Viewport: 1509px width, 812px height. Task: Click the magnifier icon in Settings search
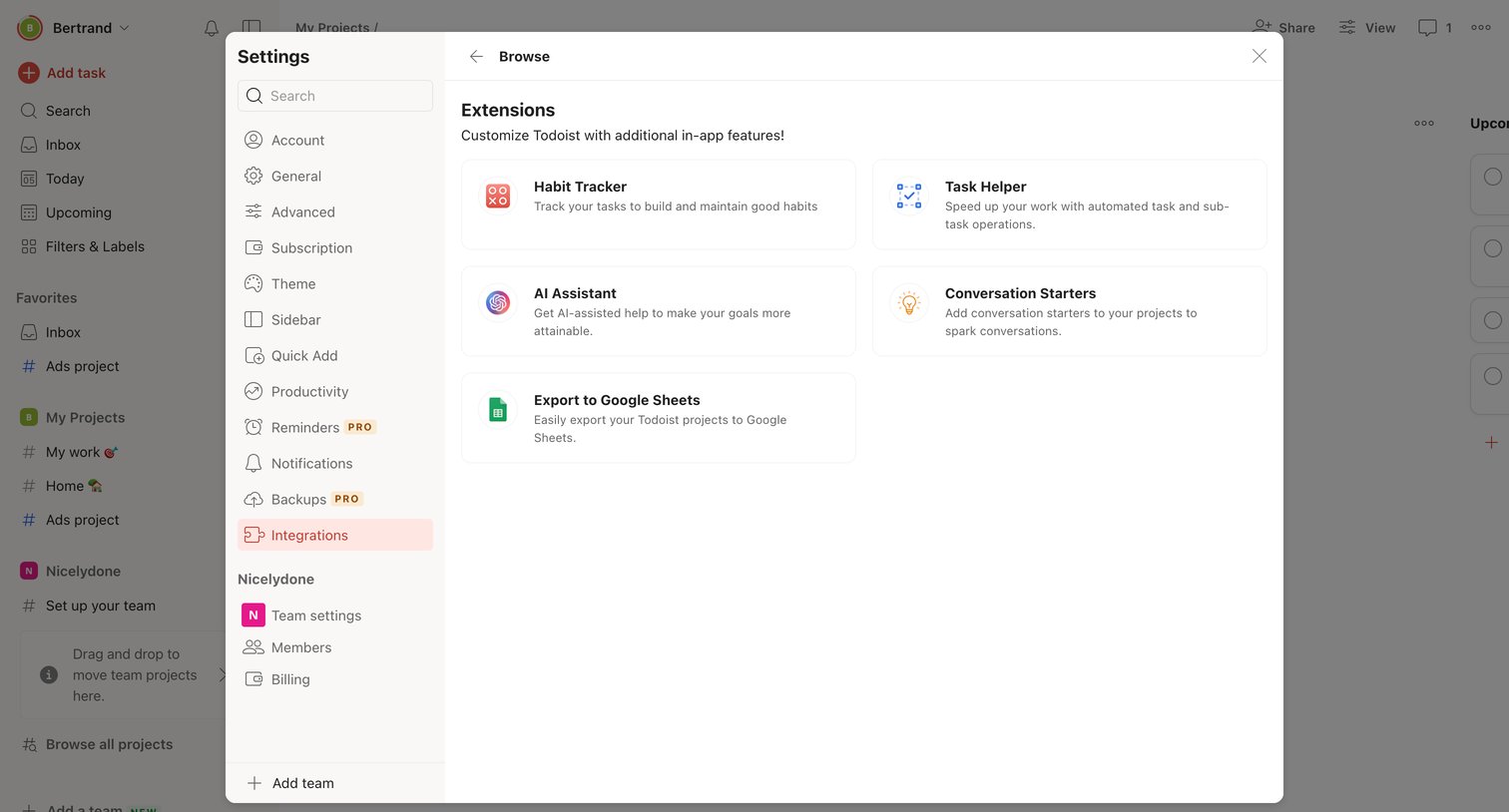pyautogui.click(x=254, y=96)
